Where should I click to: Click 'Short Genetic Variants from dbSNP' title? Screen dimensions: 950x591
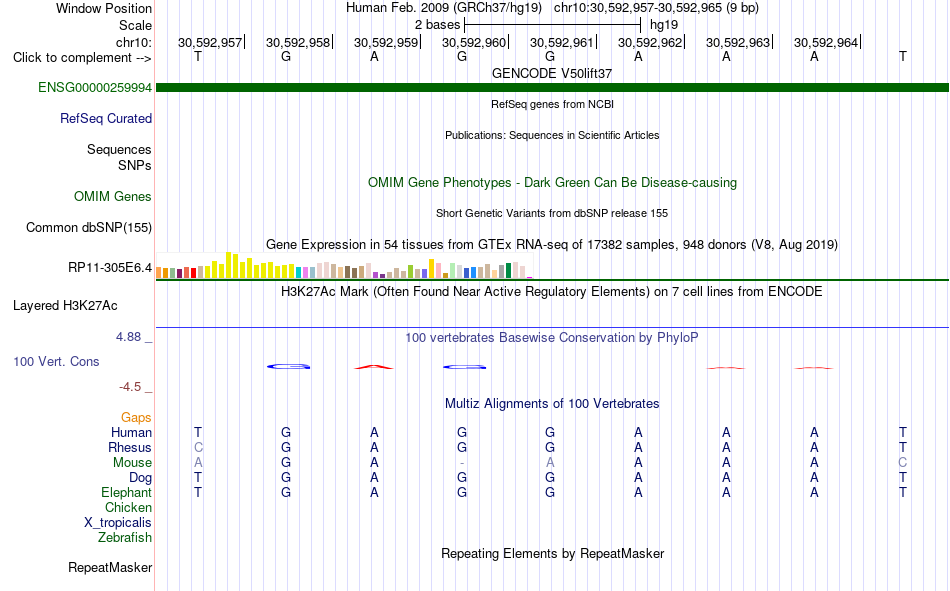[552, 213]
